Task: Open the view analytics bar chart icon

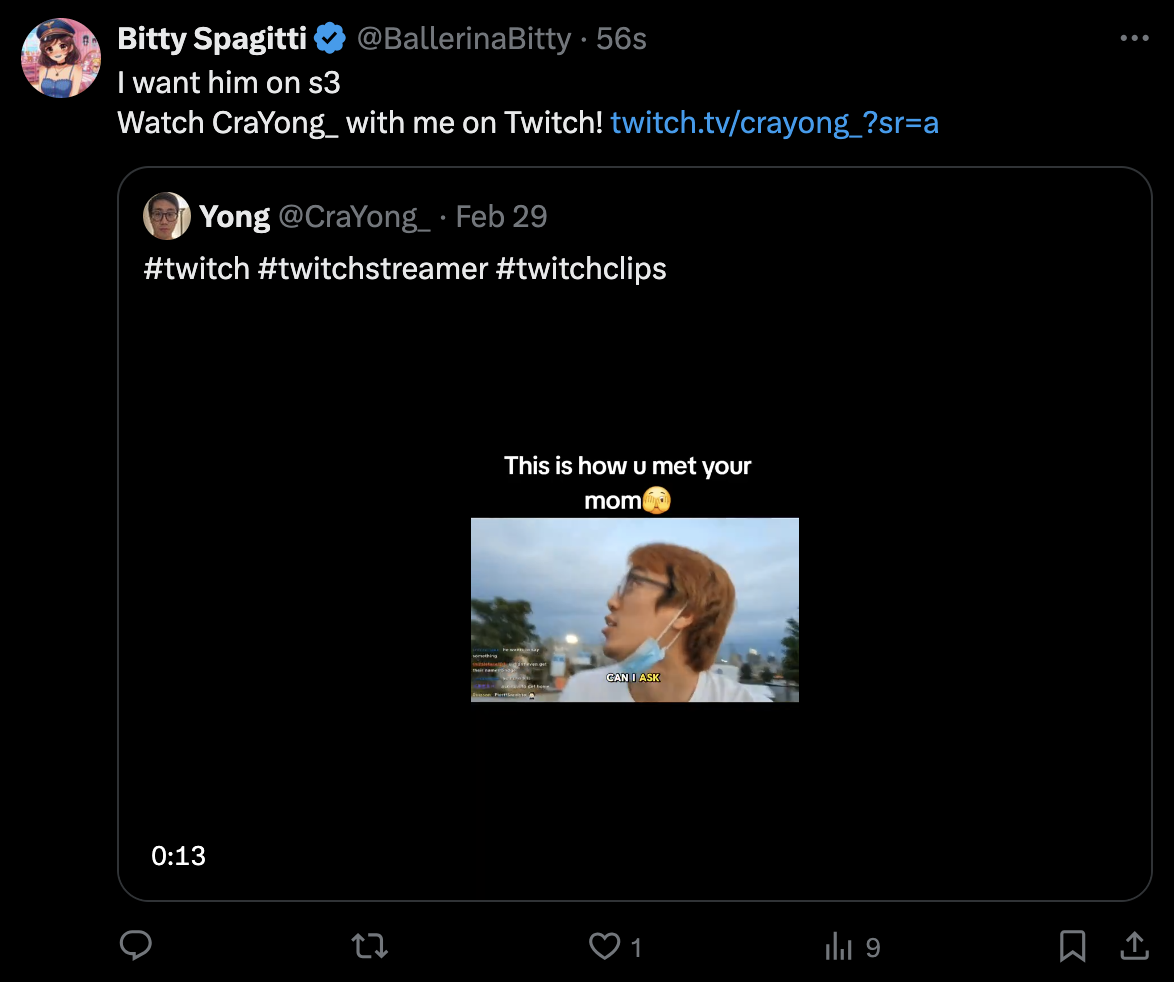Action: point(838,946)
